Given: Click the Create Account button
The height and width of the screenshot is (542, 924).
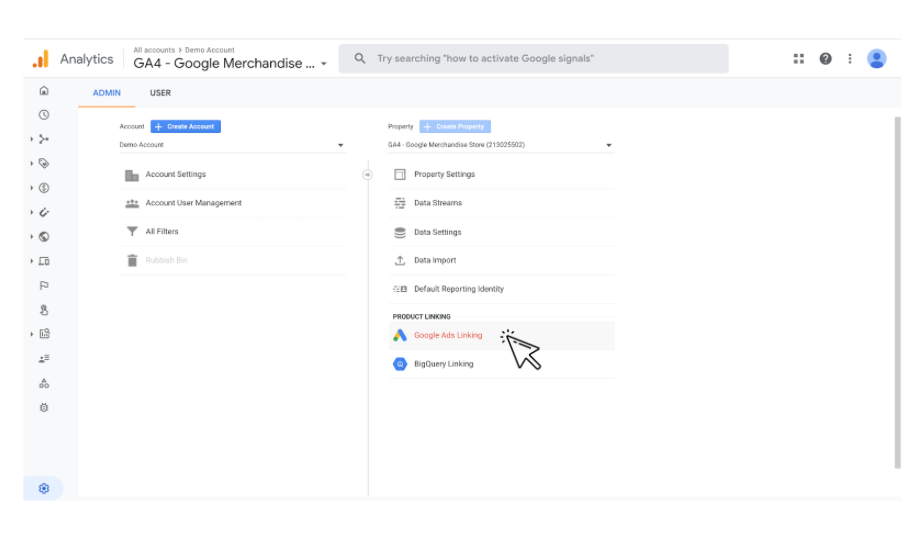Looking at the screenshot, I should click(x=186, y=127).
